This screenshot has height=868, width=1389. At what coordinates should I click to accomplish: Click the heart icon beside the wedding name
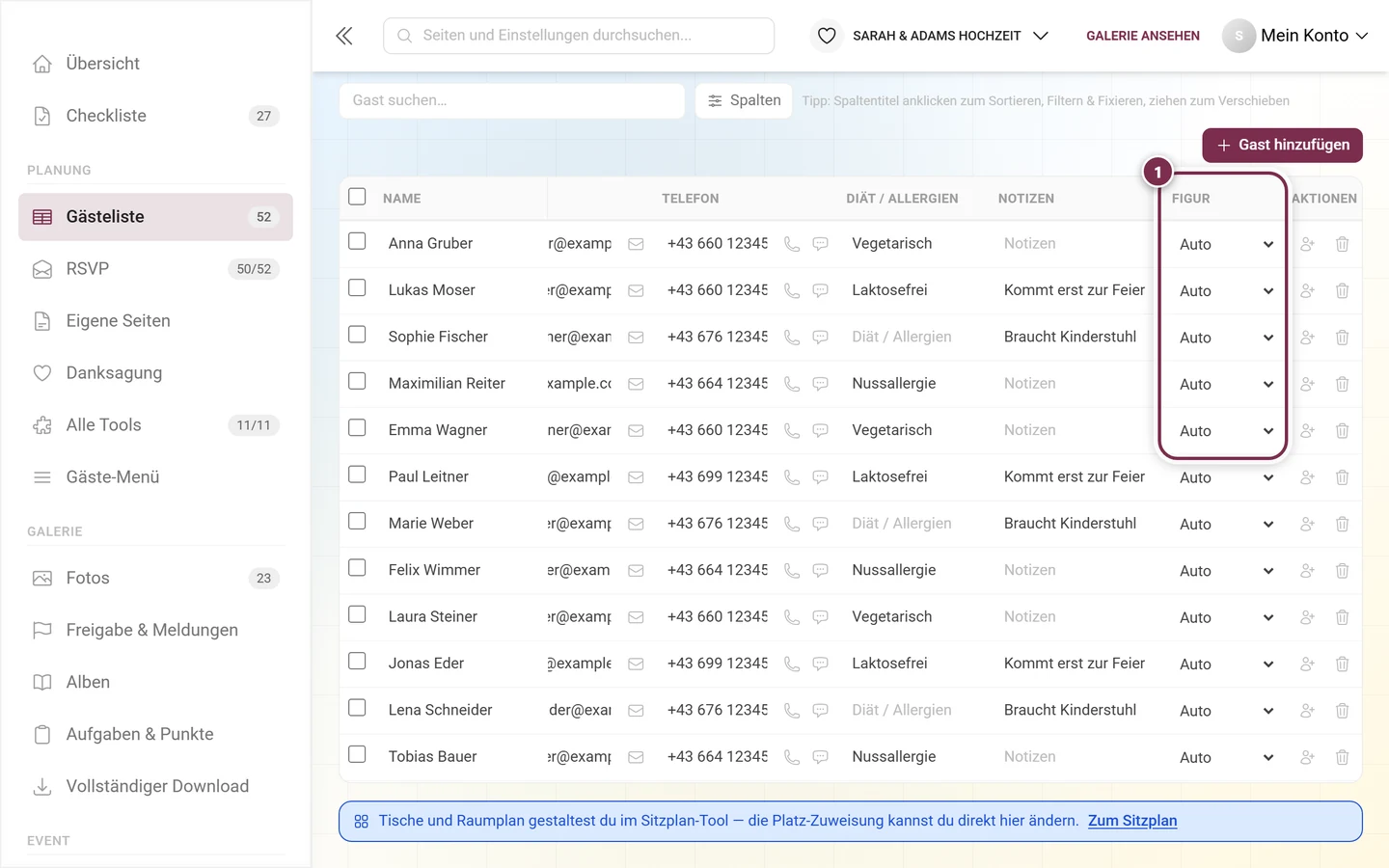point(827,36)
